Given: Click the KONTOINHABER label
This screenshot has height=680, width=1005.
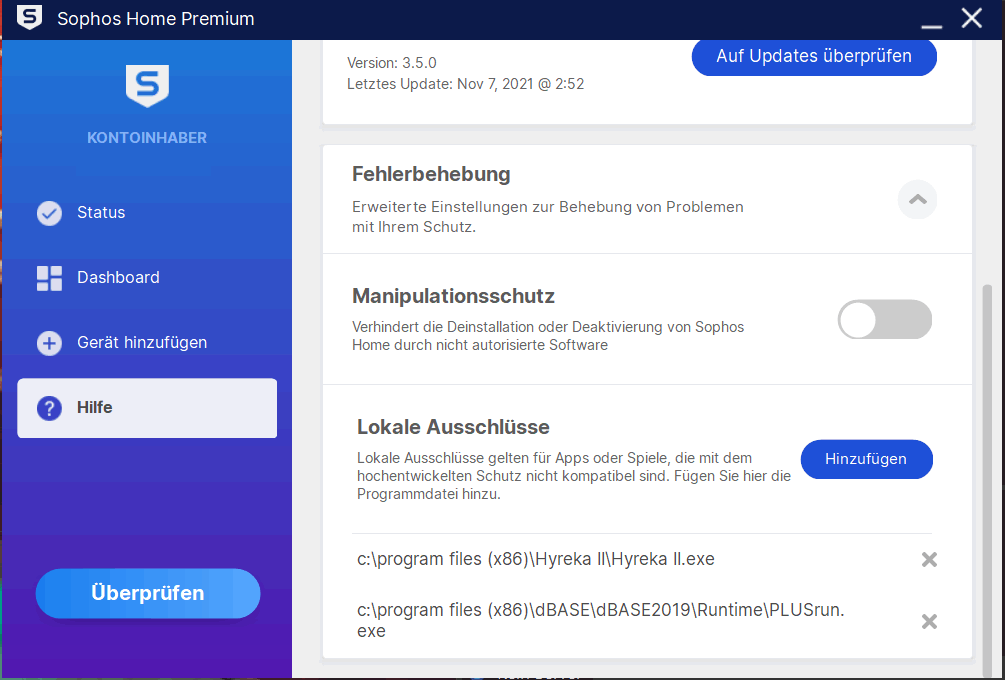Looking at the screenshot, I should coord(147,138).
